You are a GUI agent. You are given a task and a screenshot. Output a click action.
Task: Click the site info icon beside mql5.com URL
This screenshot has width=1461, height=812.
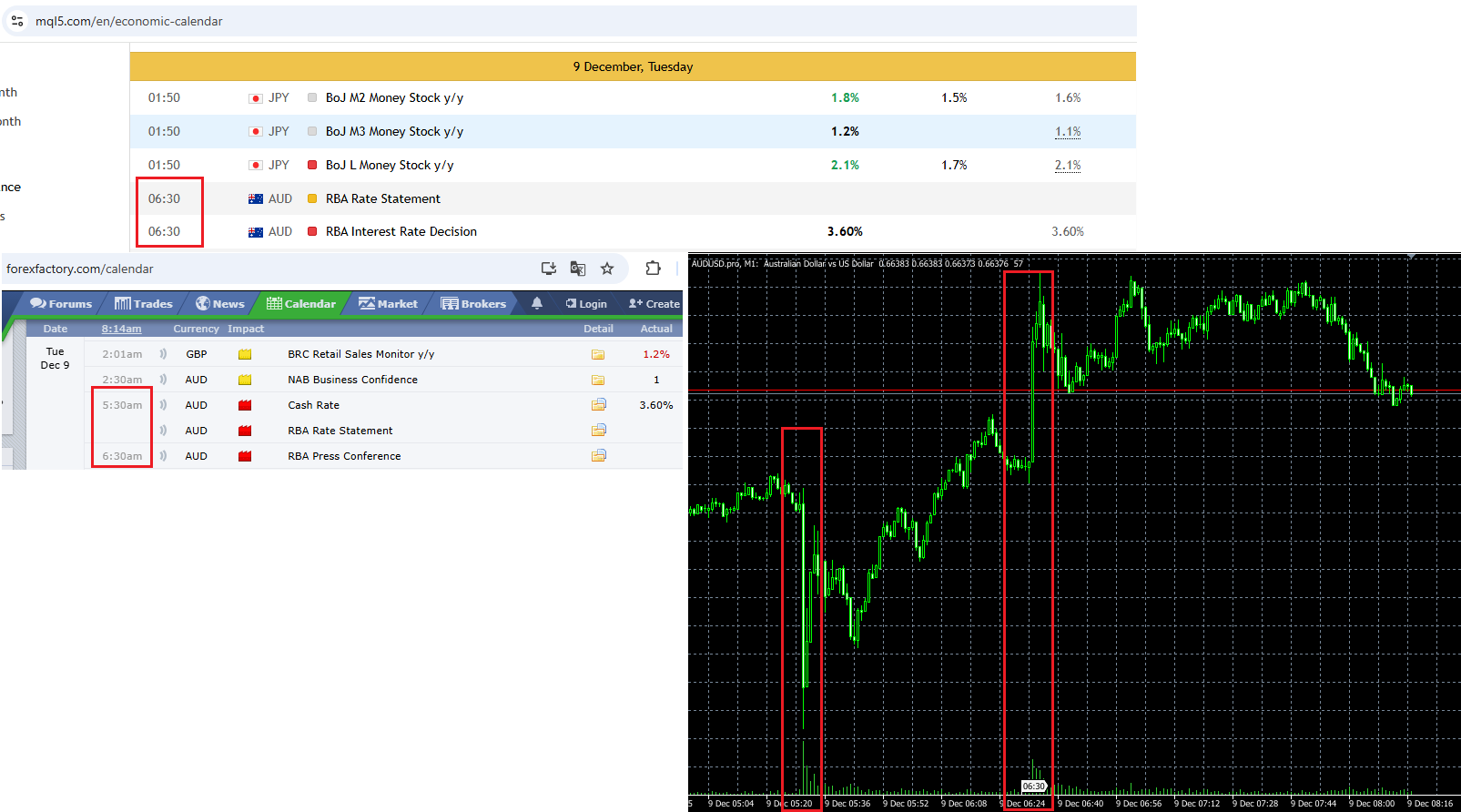(x=17, y=21)
